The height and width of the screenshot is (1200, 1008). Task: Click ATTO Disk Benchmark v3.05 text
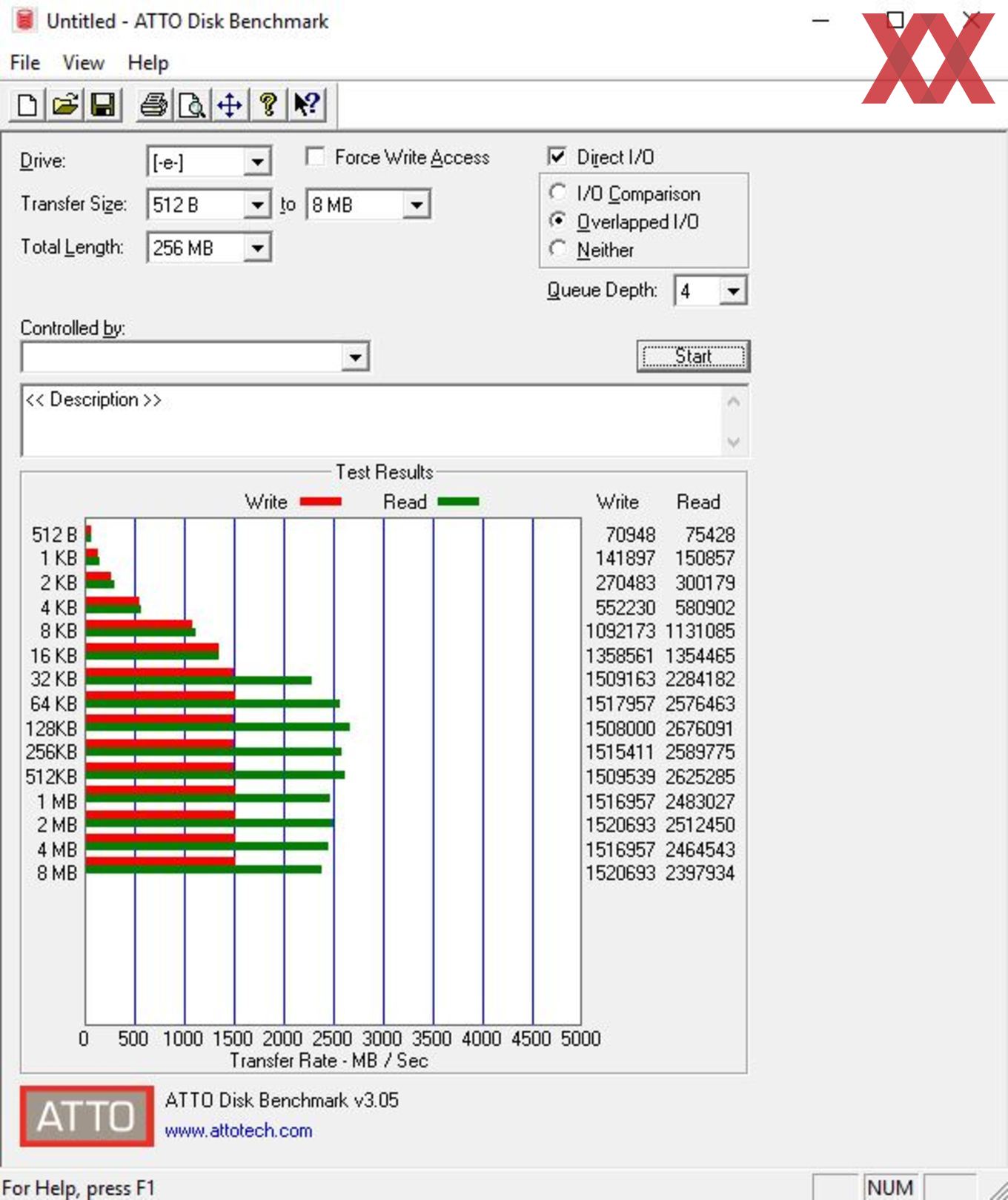[282, 1099]
